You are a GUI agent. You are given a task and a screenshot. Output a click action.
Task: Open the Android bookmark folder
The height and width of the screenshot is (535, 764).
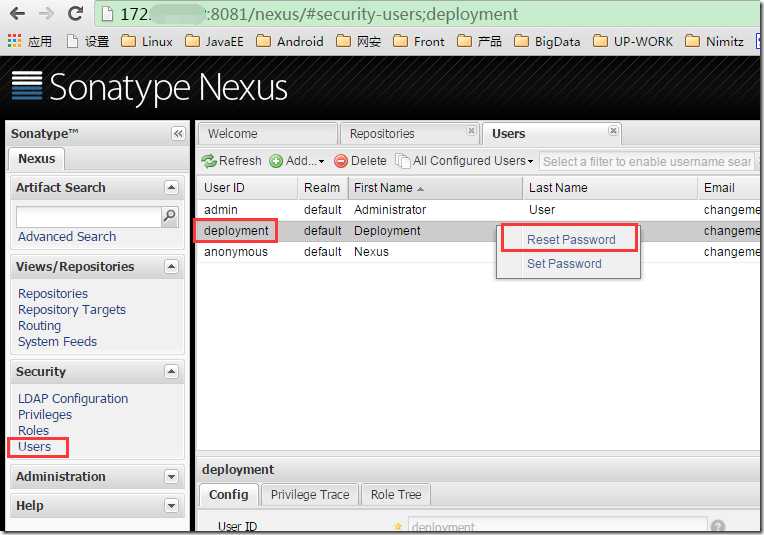[x=289, y=41]
